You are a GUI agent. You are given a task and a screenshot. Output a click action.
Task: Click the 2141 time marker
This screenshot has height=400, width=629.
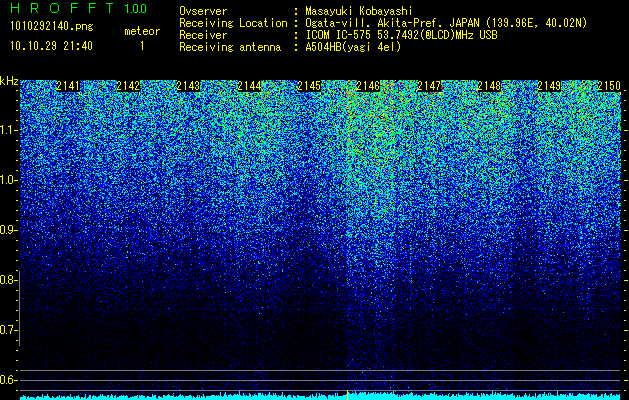(x=68, y=86)
